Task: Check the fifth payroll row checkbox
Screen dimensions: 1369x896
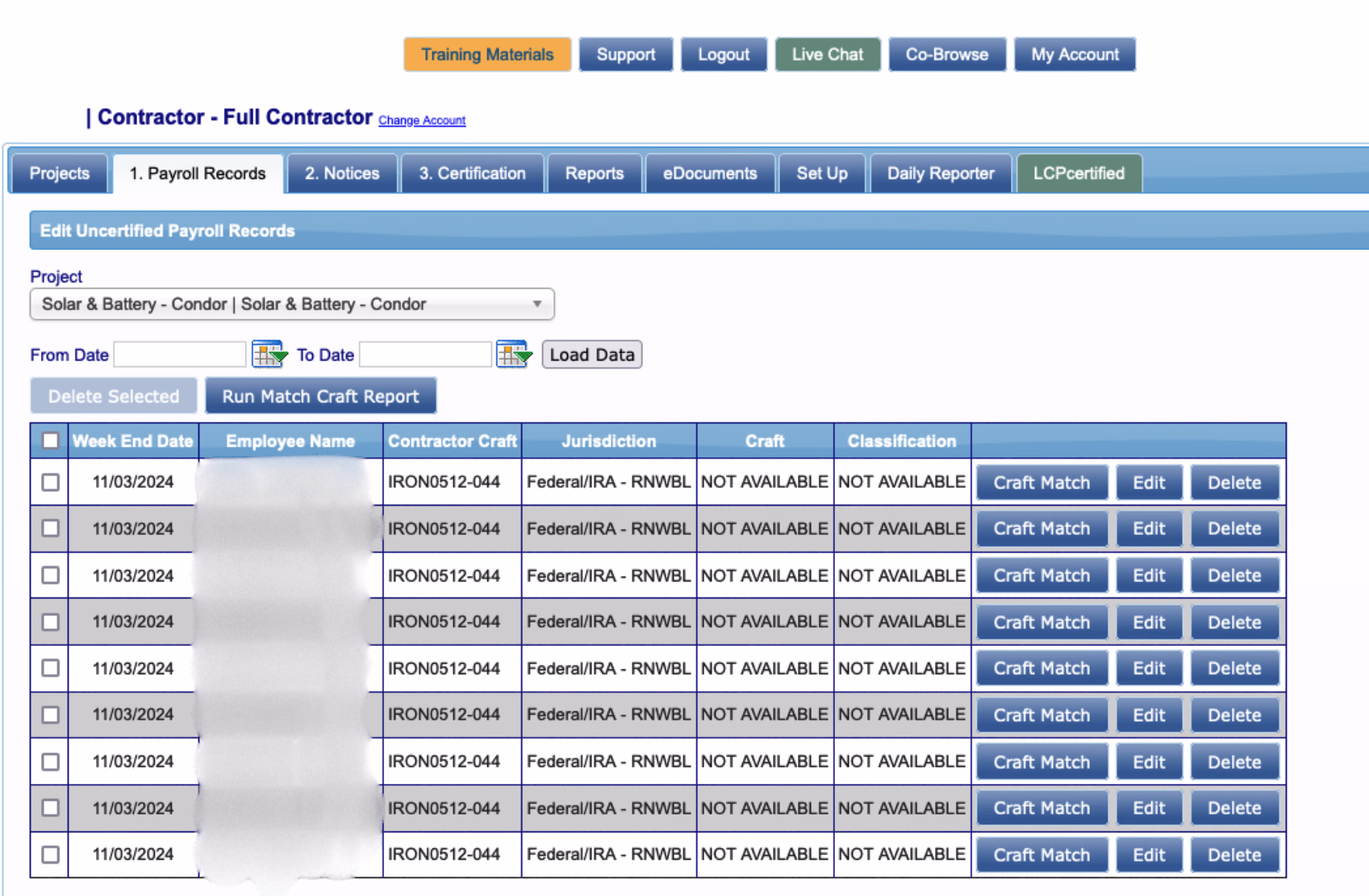Action: (x=50, y=668)
